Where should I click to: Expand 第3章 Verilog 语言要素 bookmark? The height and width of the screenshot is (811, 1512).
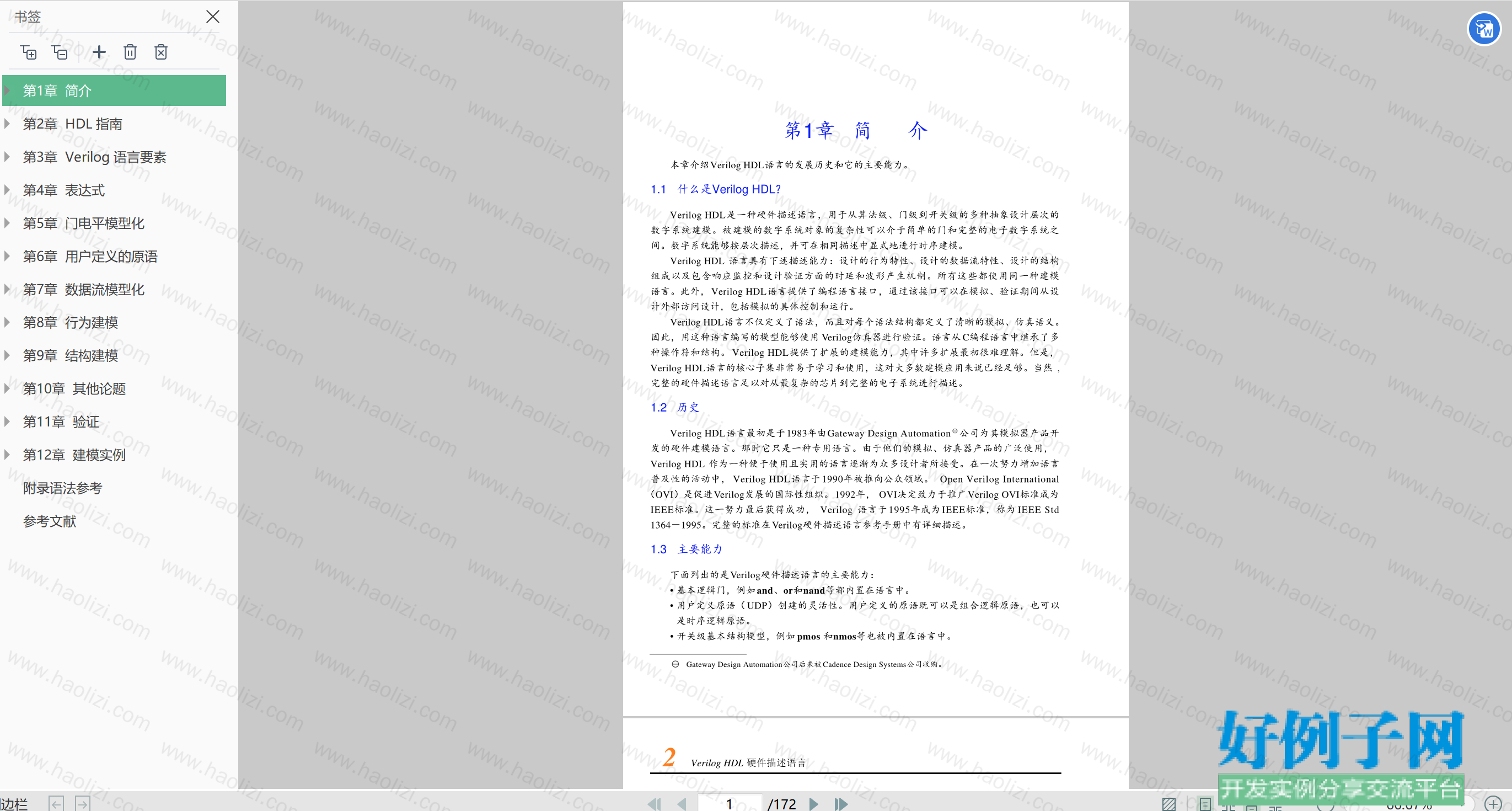(7, 157)
